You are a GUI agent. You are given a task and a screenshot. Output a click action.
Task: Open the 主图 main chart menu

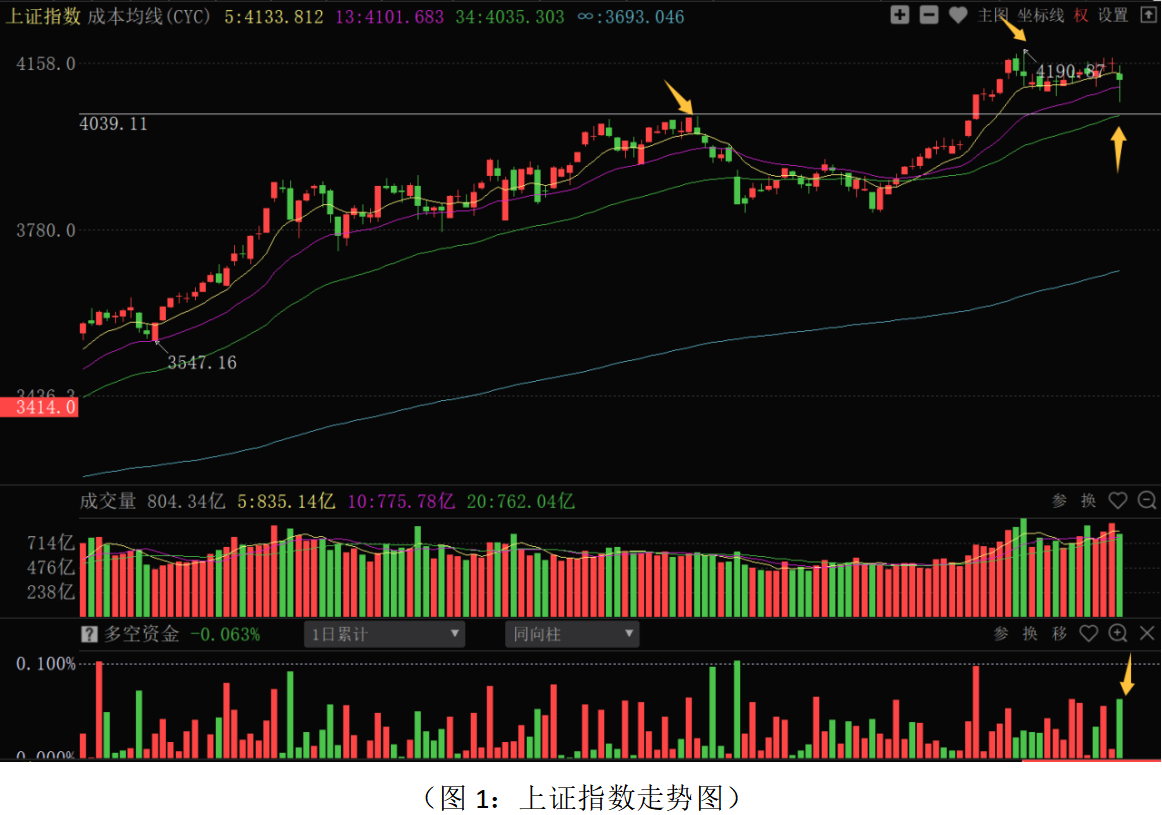(992, 15)
